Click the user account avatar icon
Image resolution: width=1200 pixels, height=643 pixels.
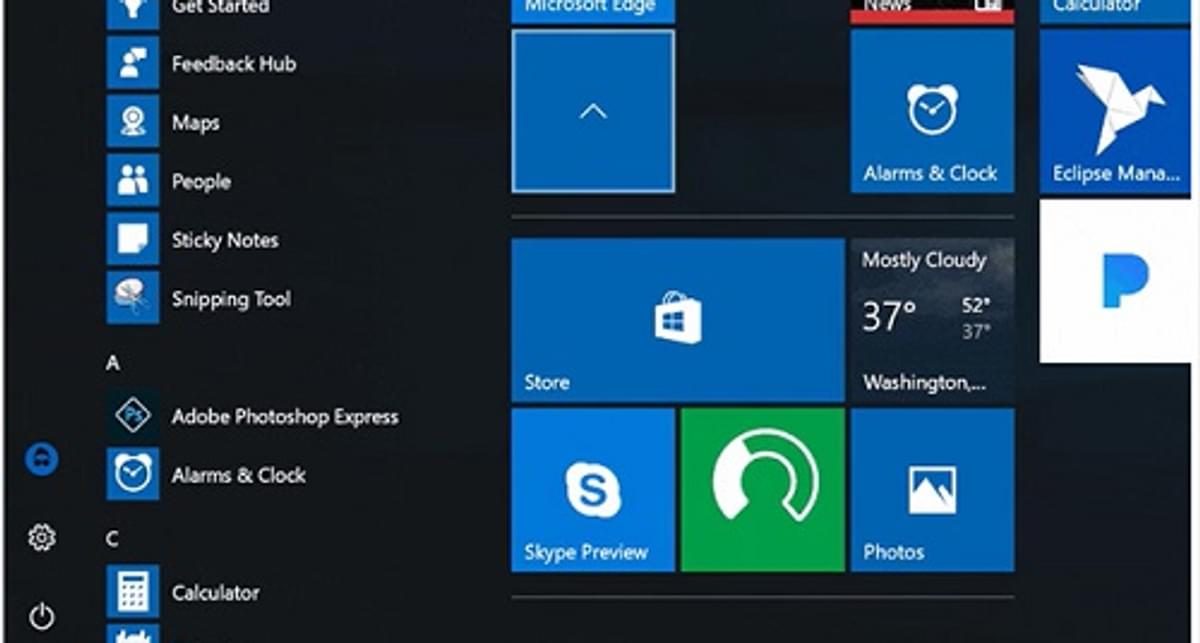(41, 459)
